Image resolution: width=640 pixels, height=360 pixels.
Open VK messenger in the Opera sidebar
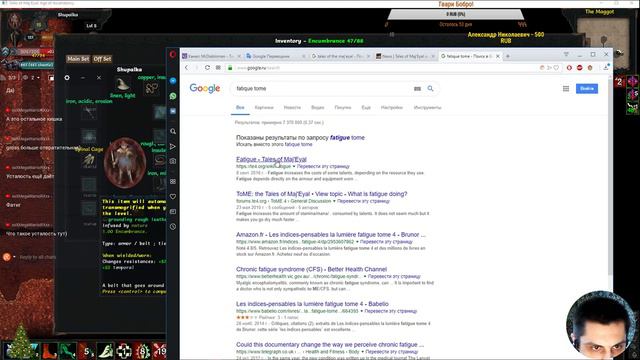click(x=173, y=111)
